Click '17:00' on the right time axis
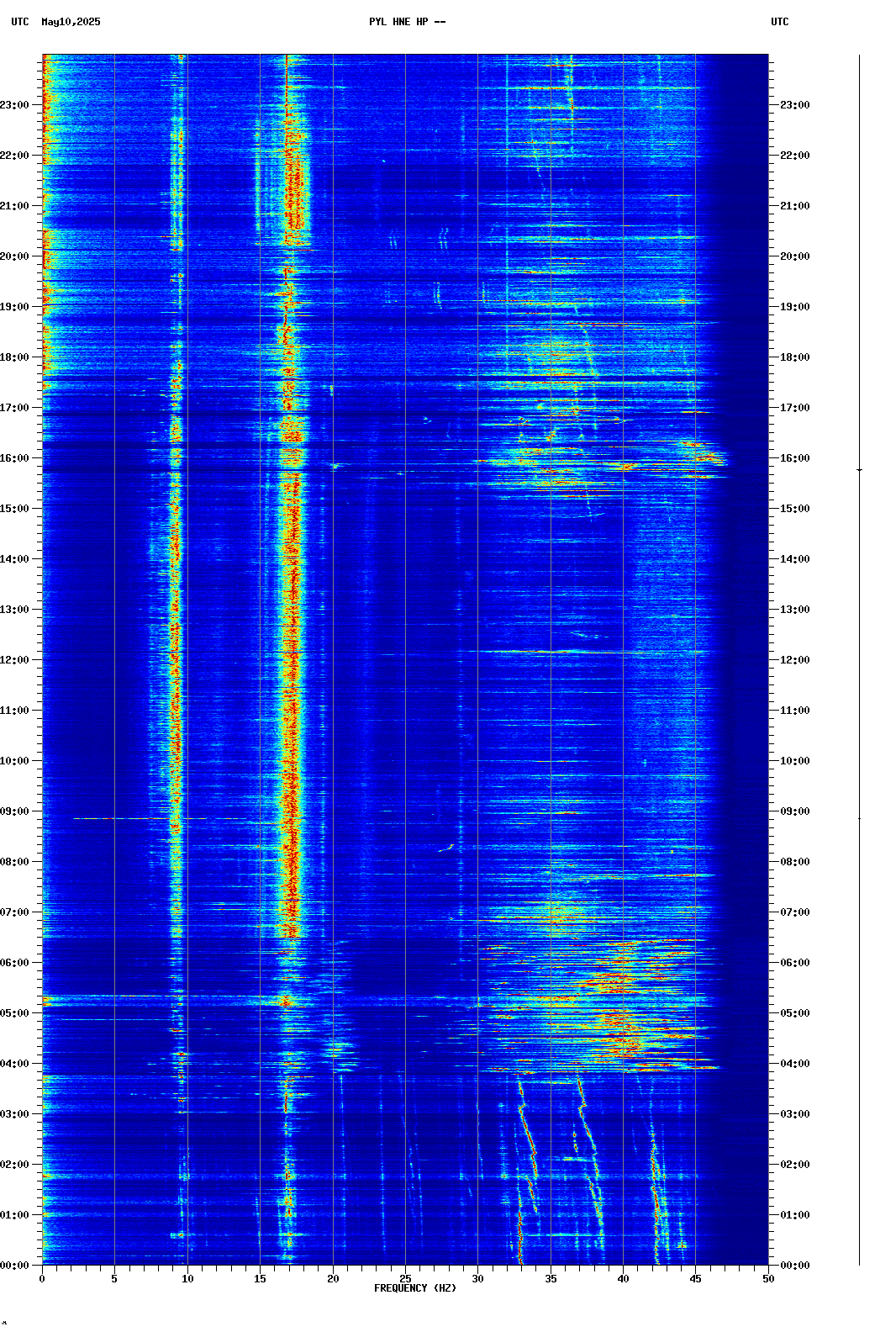This screenshot has width=896, height=1332. 795,408
